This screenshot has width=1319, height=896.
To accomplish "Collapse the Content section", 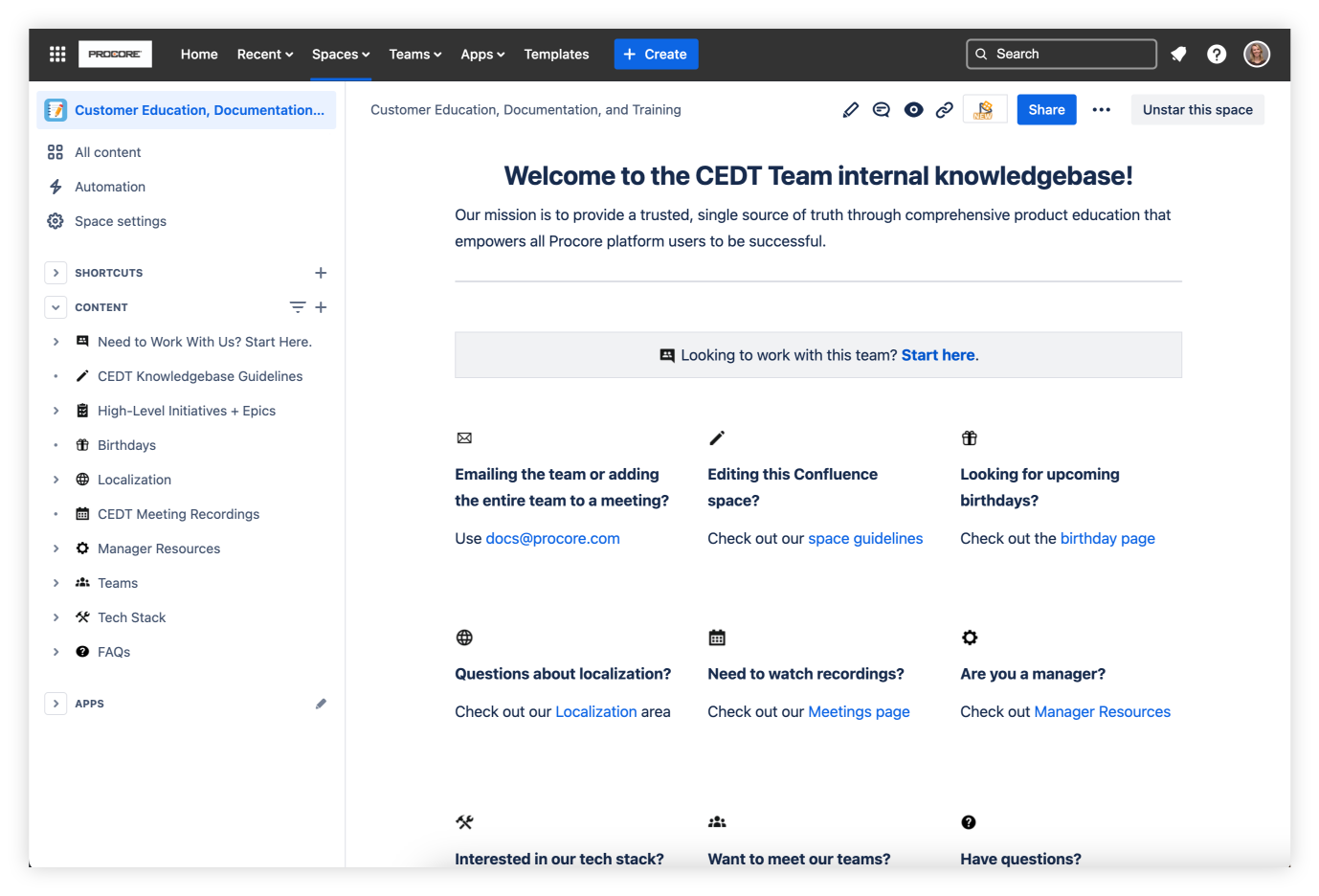I will [56, 307].
